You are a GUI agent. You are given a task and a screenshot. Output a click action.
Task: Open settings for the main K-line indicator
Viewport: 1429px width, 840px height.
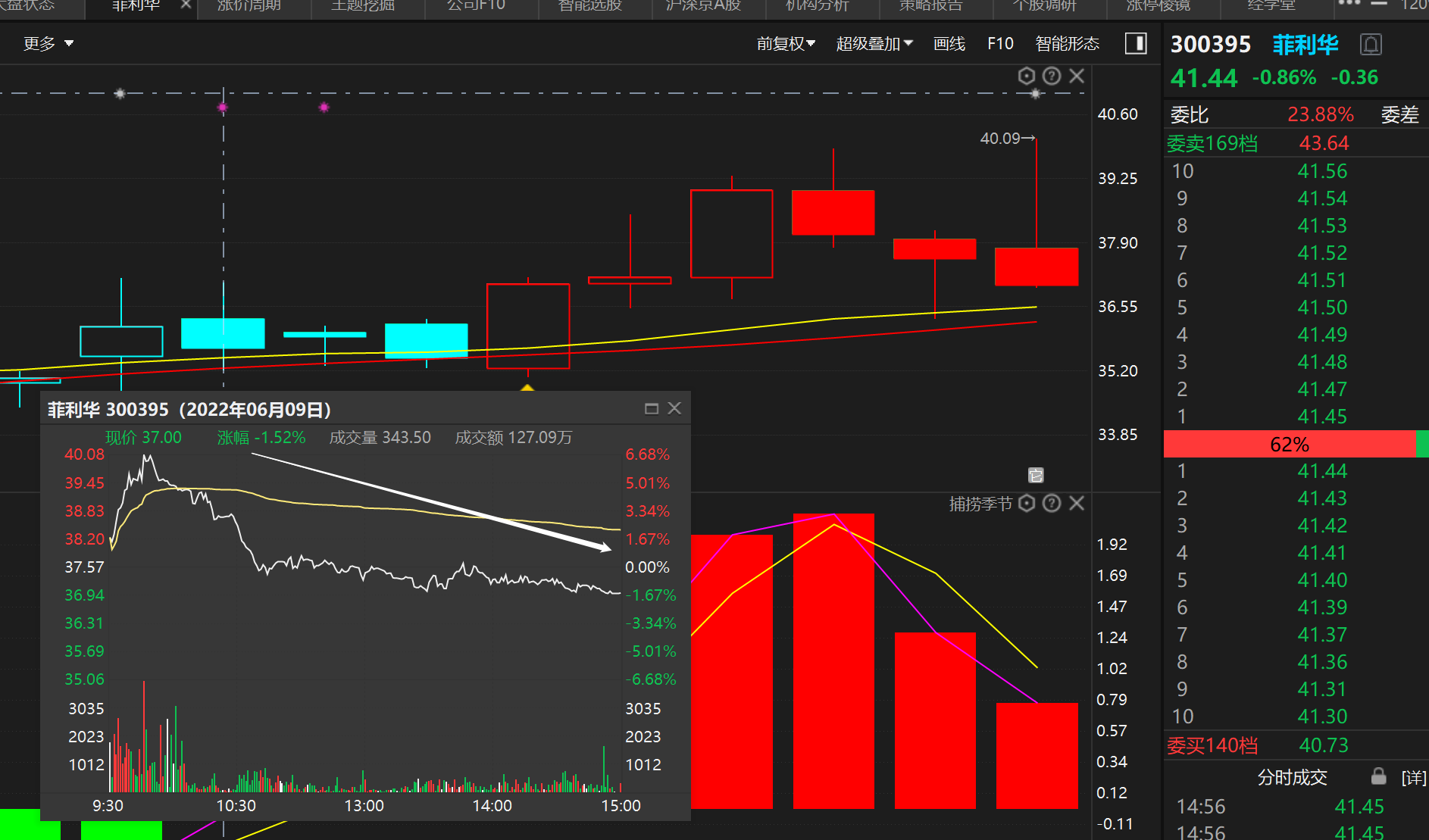coord(1026,76)
